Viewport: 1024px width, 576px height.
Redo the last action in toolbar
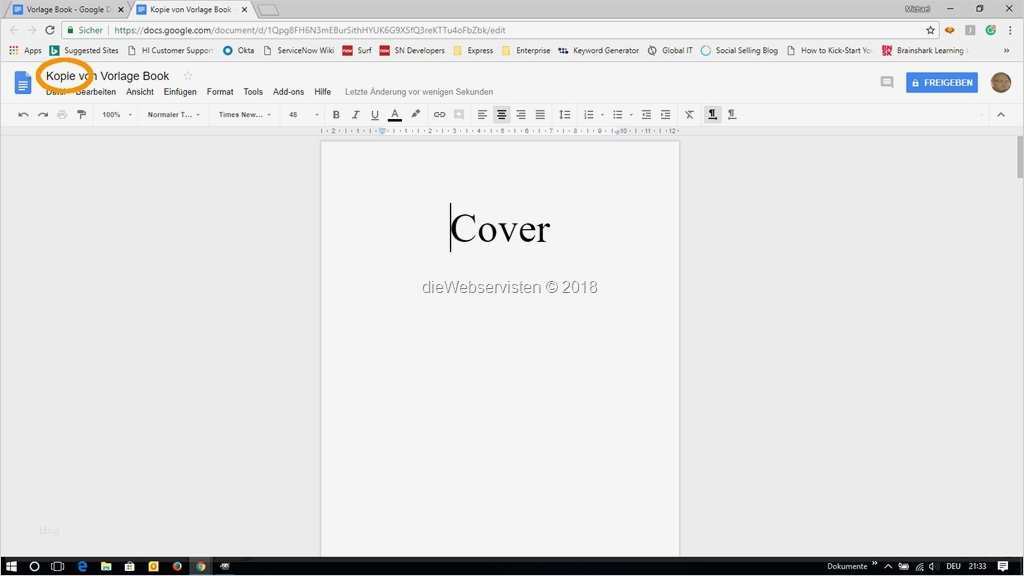(x=42, y=115)
